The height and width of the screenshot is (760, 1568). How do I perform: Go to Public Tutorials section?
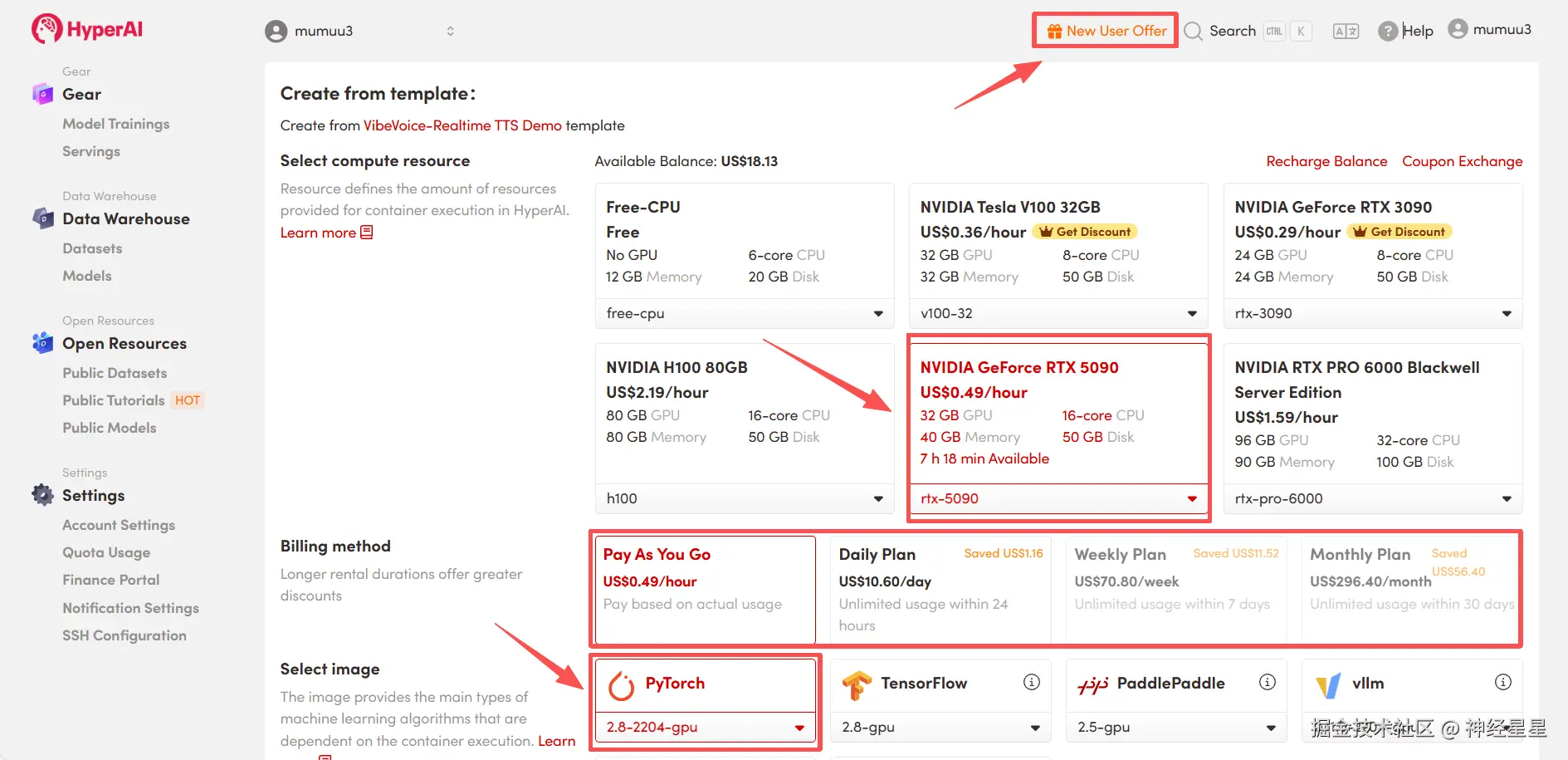[x=114, y=400]
